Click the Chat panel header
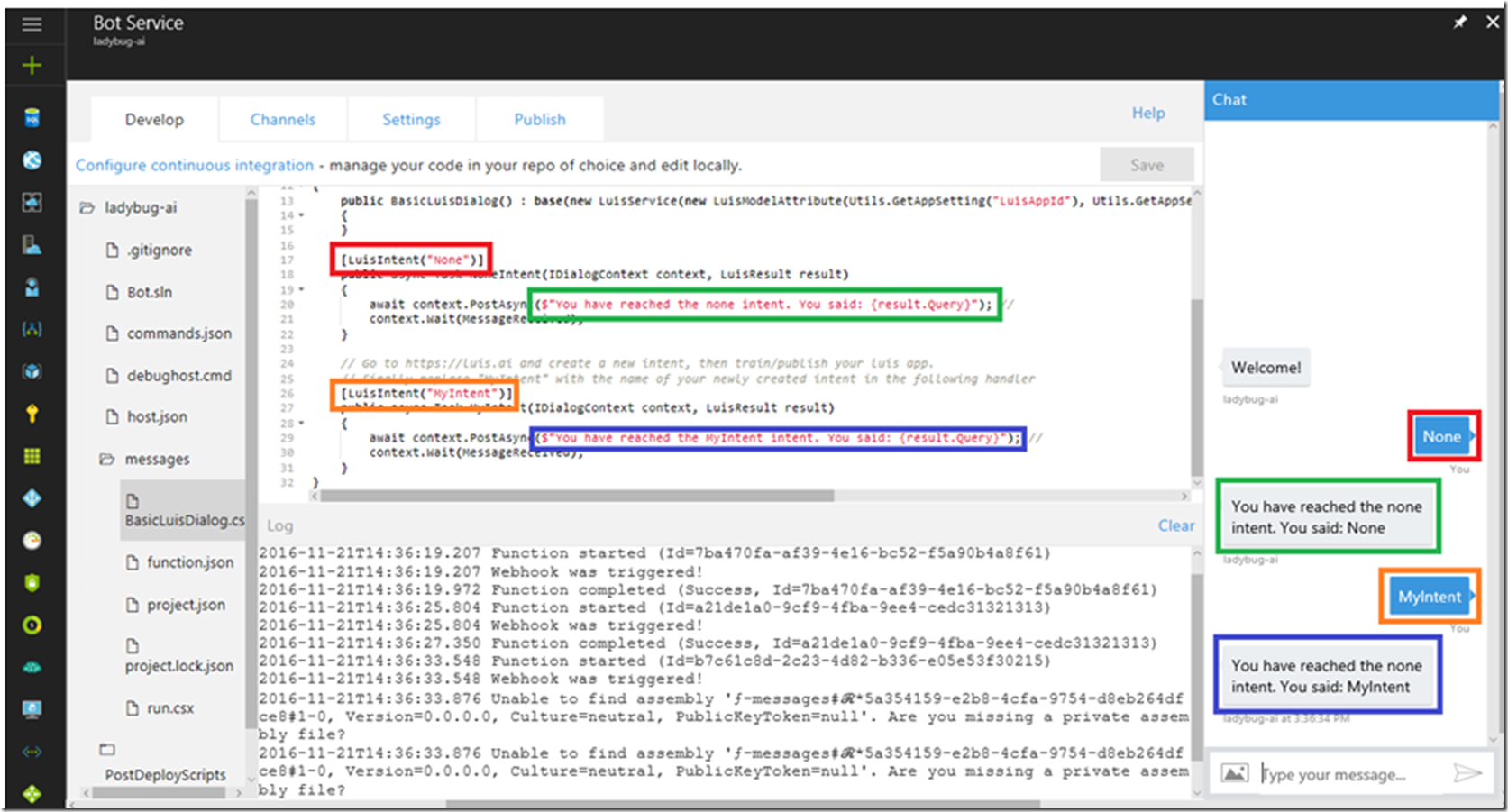Screen dimensions: 1508x812 1351,100
